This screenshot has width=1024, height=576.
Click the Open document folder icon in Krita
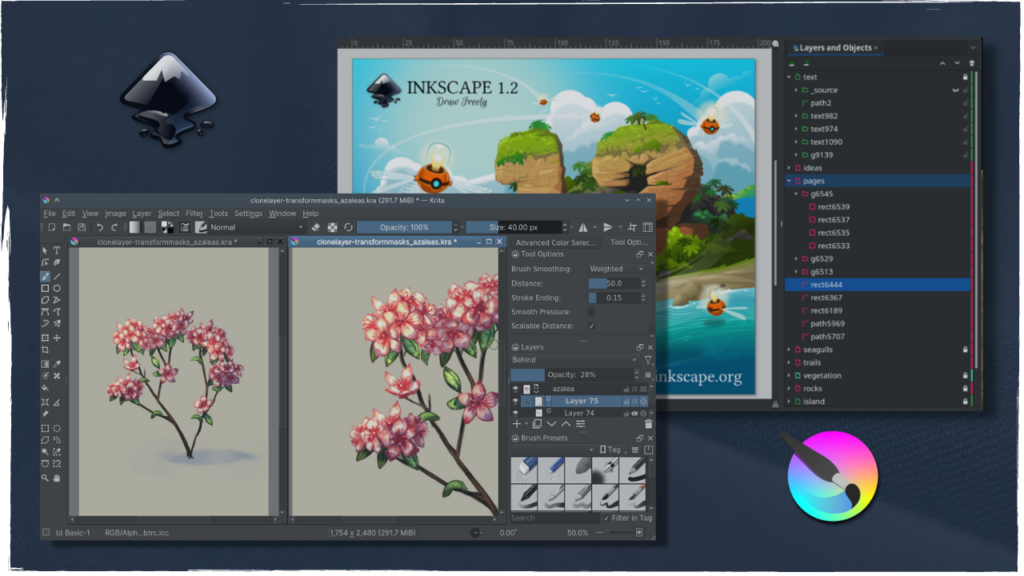click(x=67, y=227)
